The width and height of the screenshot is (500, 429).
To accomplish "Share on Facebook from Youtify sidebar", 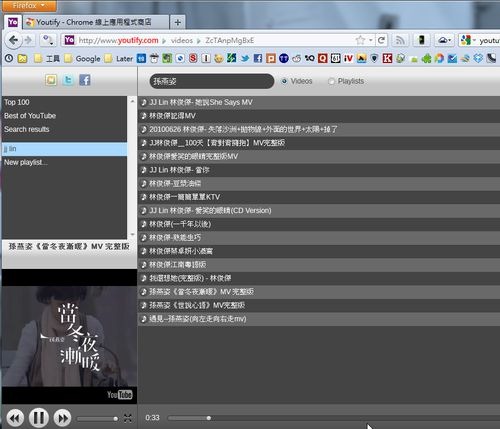I will [x=85, y=80].
